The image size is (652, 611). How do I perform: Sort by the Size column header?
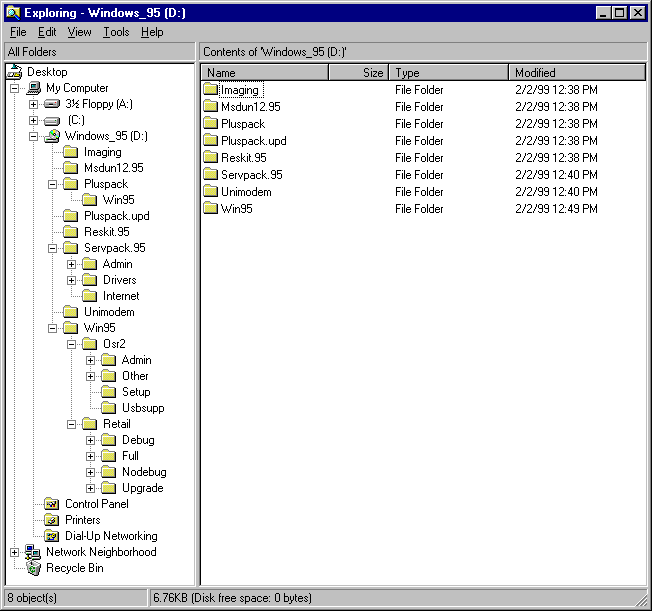click(x=358, y=72)
